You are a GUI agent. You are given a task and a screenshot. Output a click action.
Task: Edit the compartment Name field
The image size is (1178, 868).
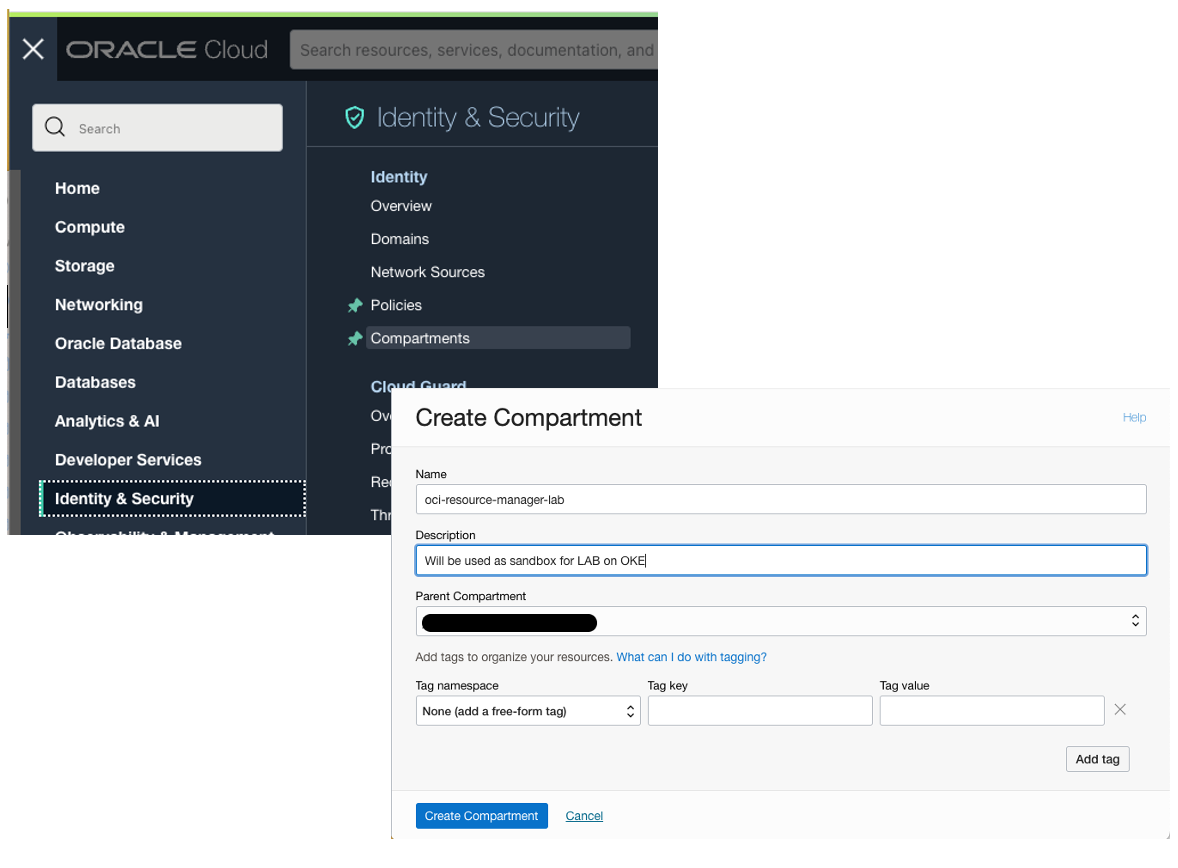point(781,499)
